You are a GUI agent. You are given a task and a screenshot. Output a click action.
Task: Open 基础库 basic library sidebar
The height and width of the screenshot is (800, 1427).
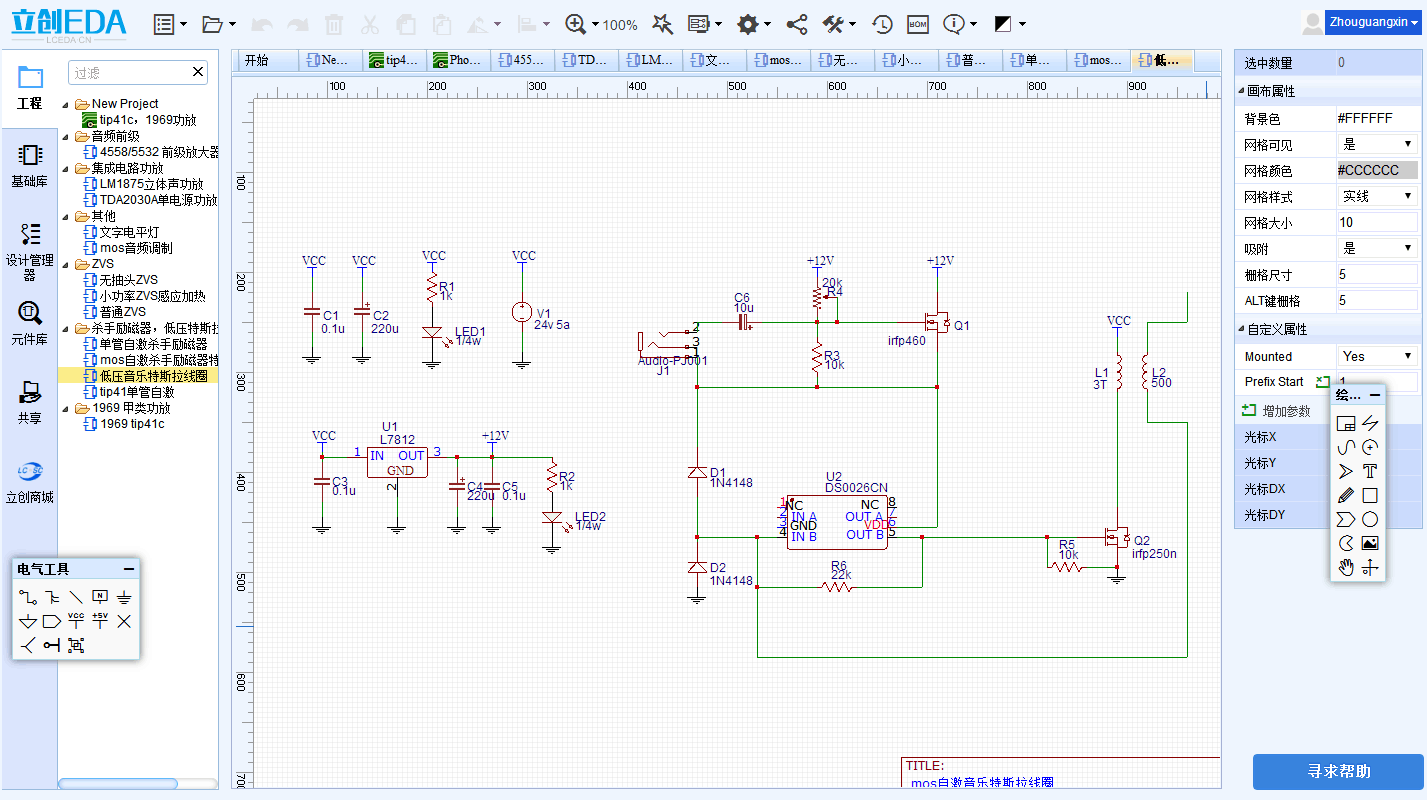pyautogui.click(x=29, y=166)
